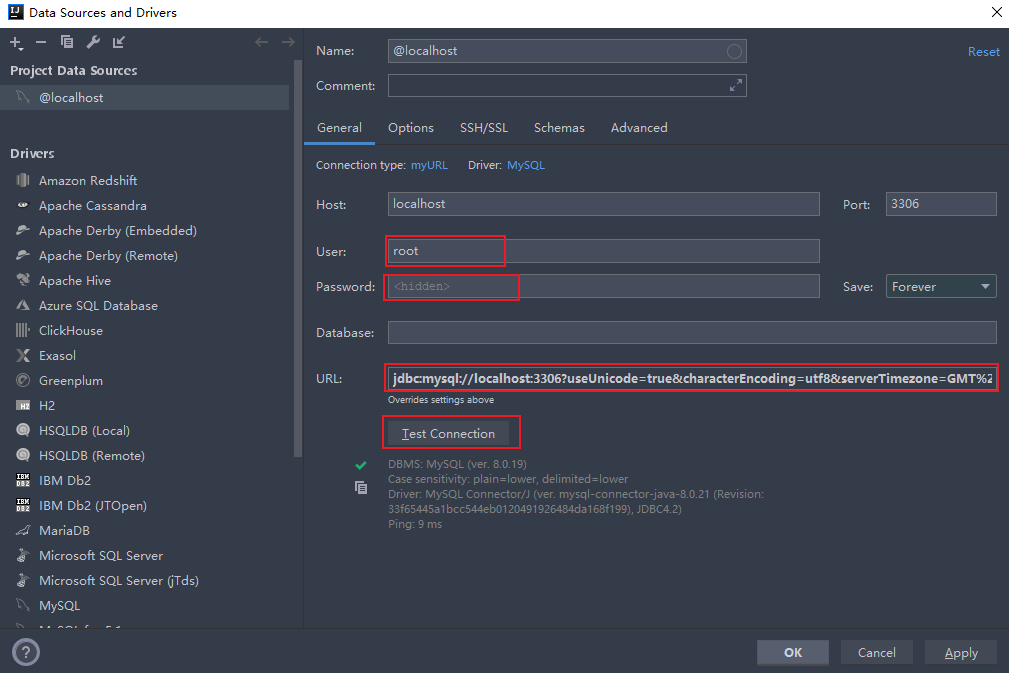
Task: Select Apache Derby (Embedded) driver
Action: click(118, 230)
